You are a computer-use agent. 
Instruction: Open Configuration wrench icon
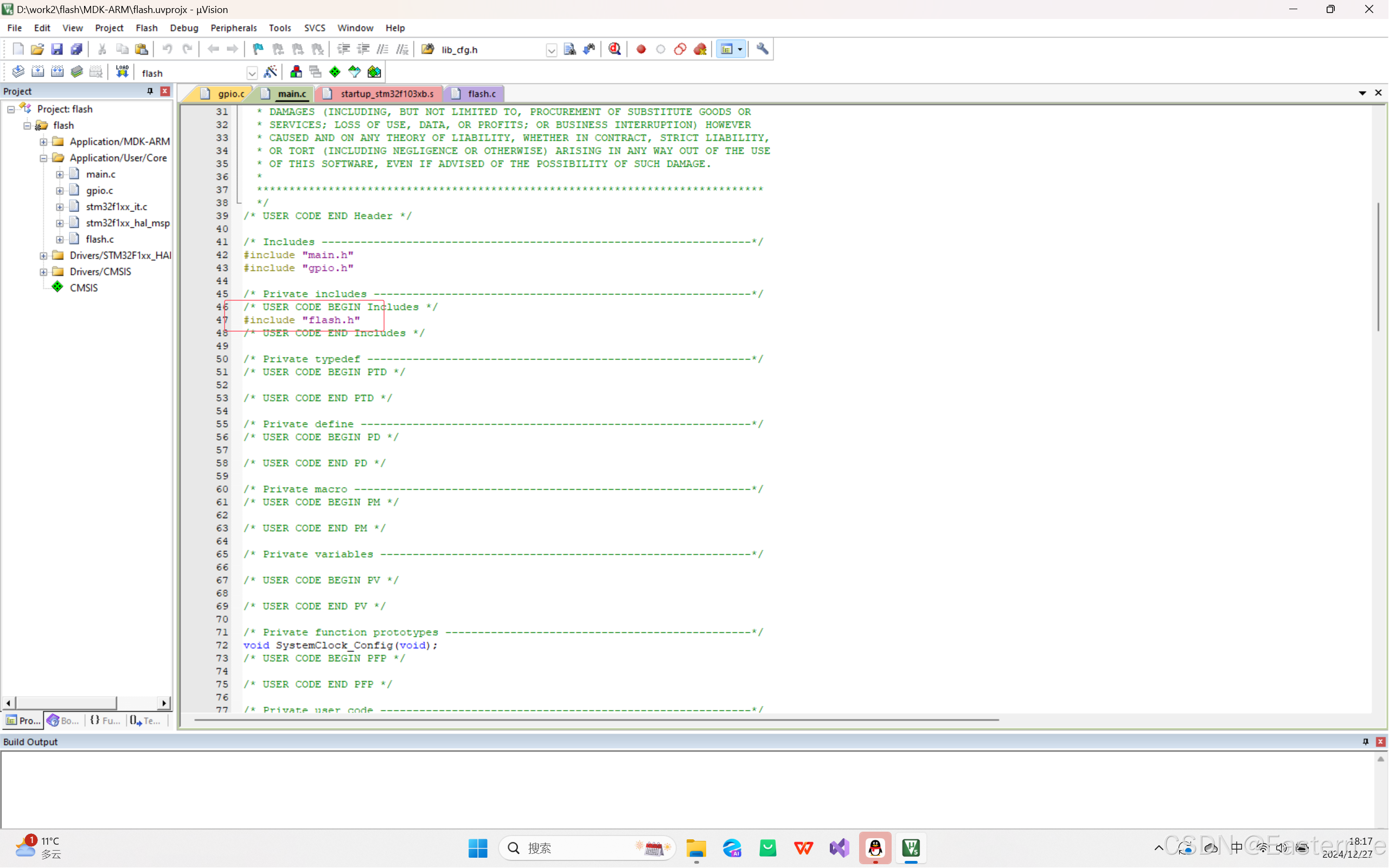pos(762,49)
